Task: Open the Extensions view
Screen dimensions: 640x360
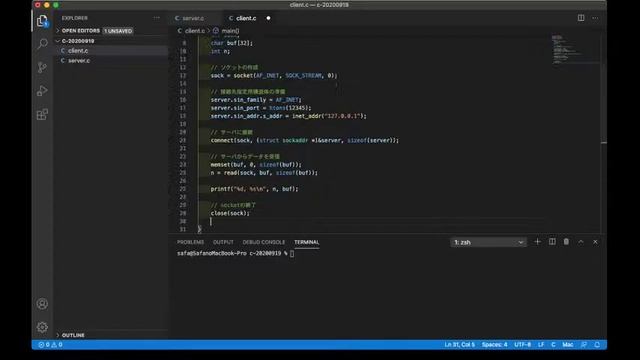Action: pos(42,114)
